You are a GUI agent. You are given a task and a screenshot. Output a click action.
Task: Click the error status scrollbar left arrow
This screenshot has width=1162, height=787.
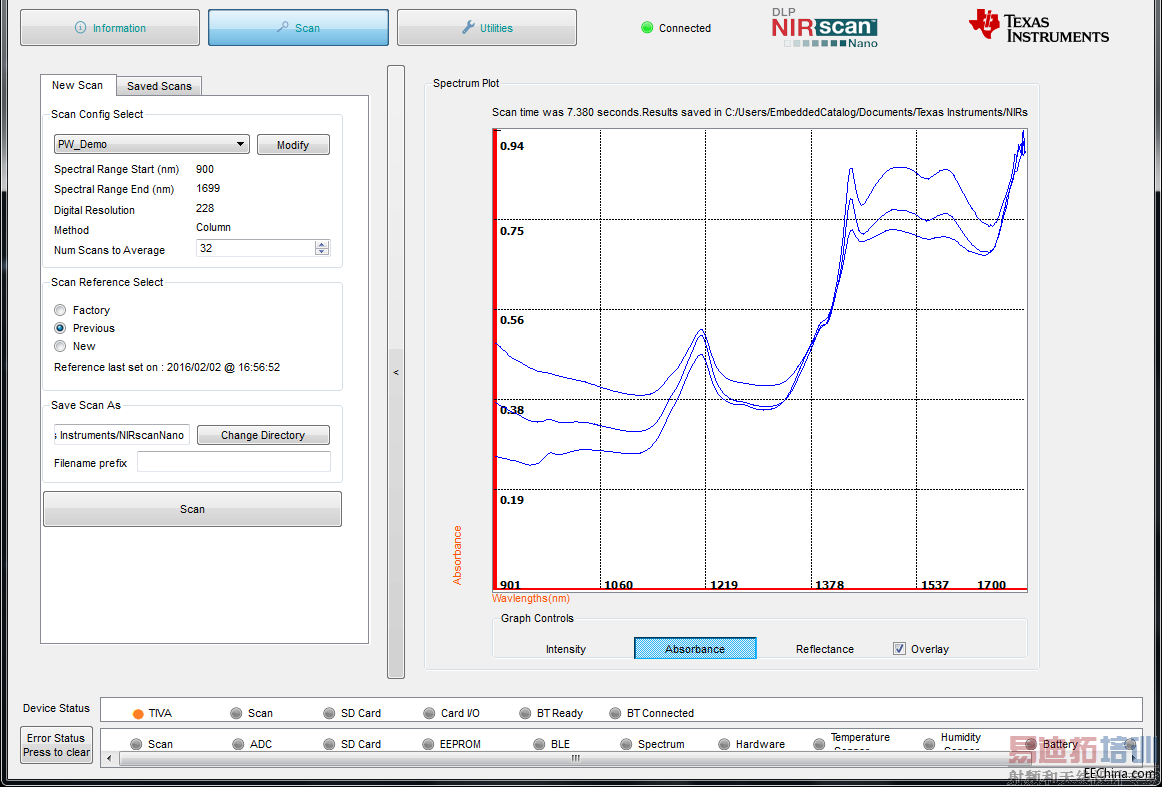110,758
